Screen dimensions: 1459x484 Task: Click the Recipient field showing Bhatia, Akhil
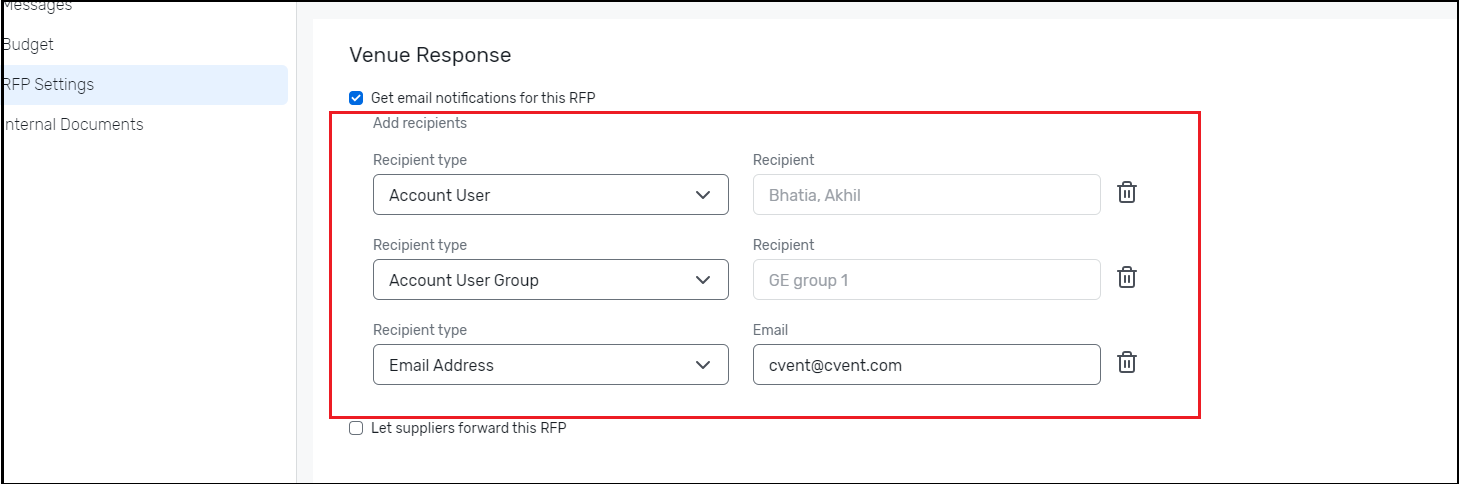tap(927, 195)
